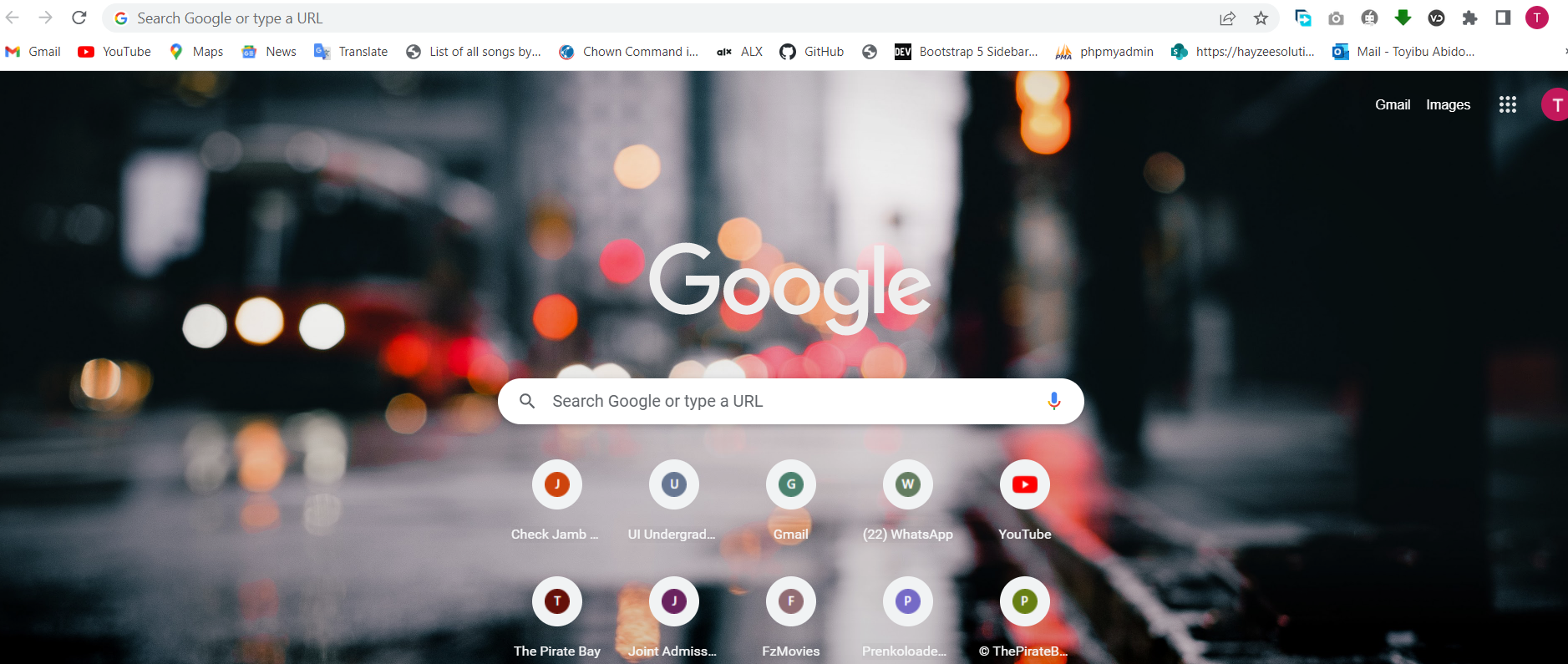
Task: Click the unlabeled globe bookmark icon
Action: click(x=870, y=52)
